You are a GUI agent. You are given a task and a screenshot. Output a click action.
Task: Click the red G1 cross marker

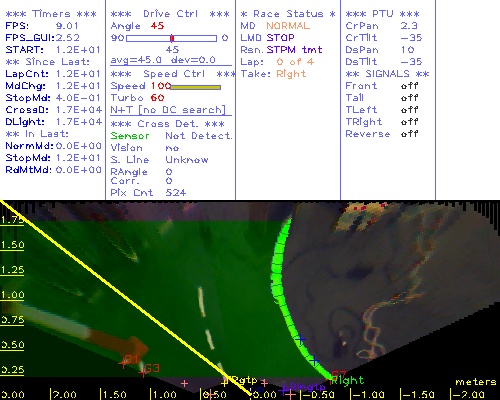coord(123,363)
